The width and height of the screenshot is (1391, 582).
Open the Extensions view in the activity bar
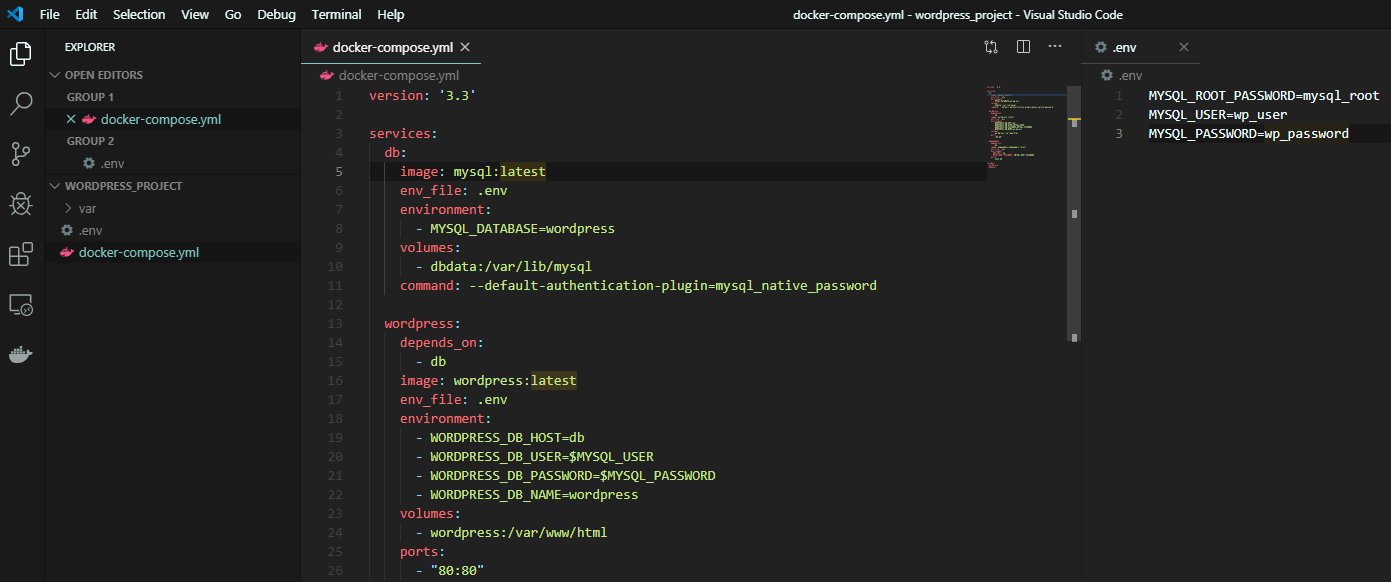[21, 255]
